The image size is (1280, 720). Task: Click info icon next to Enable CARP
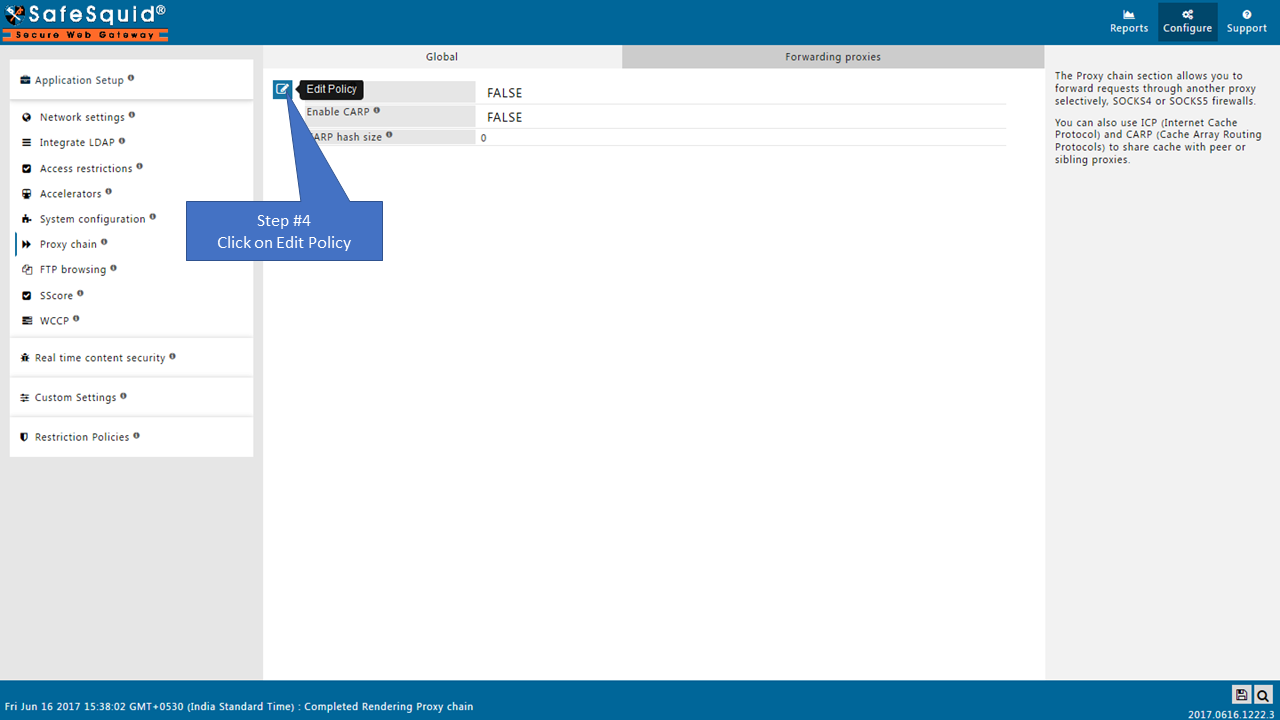click(377, 110)
